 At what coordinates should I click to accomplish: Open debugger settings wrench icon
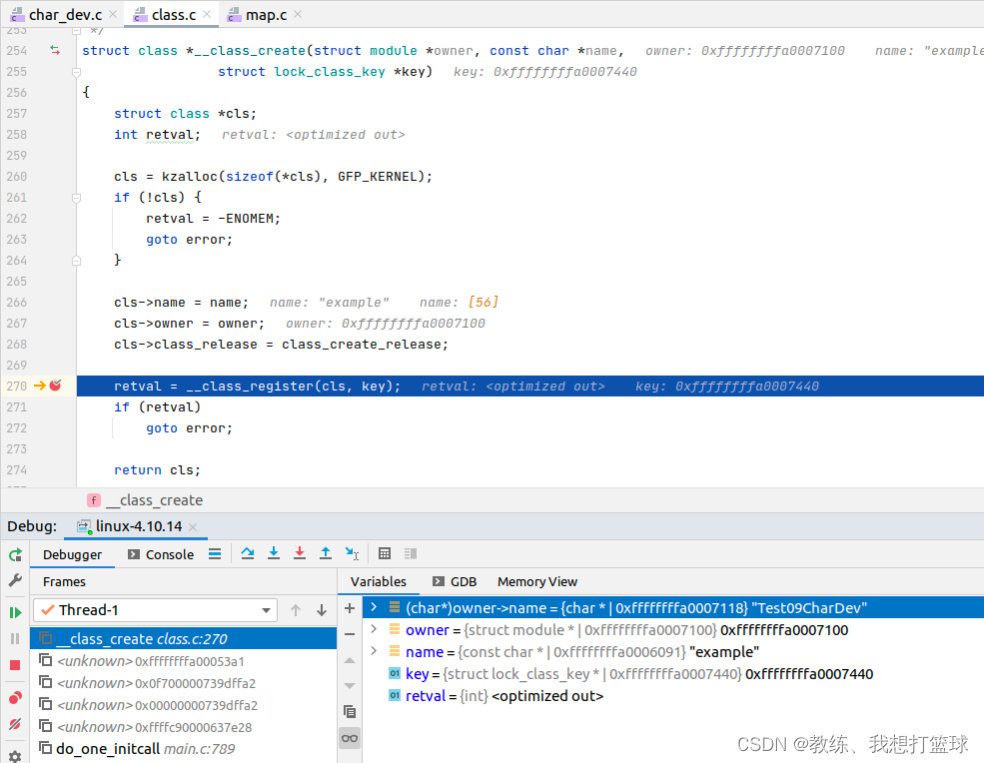click(x=15, y=580)
